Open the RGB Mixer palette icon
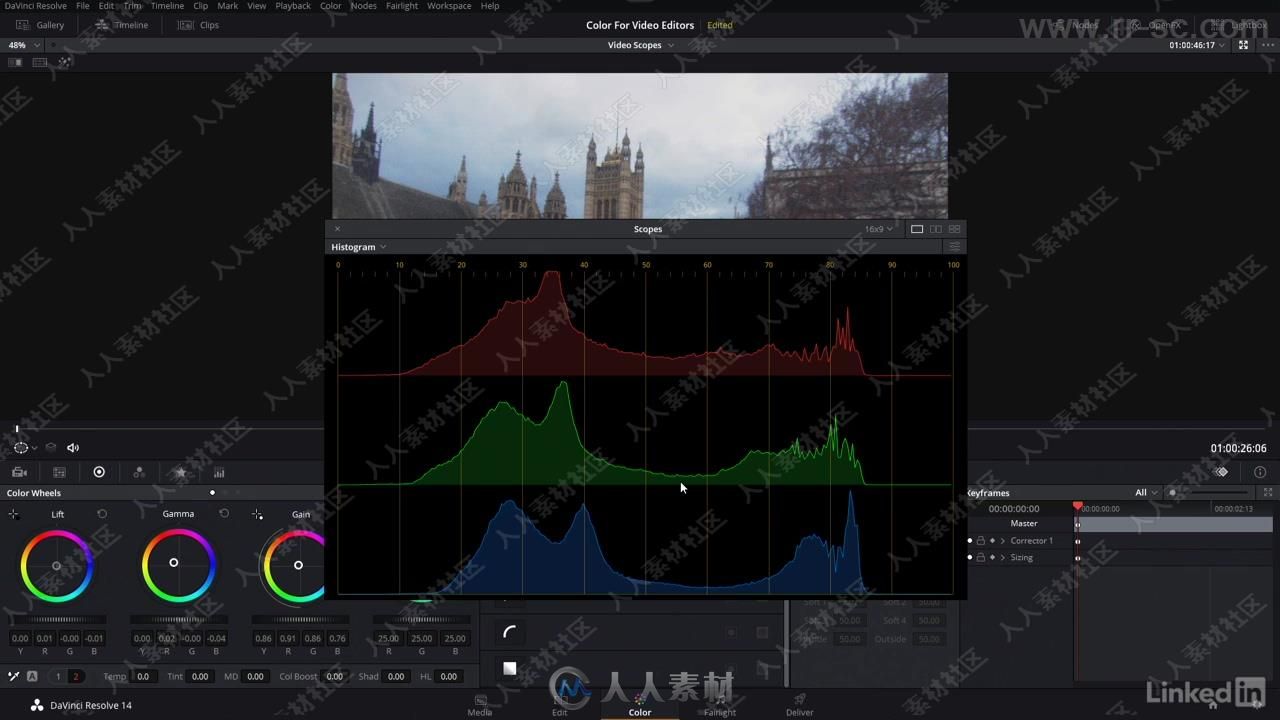 pos(139,472)
